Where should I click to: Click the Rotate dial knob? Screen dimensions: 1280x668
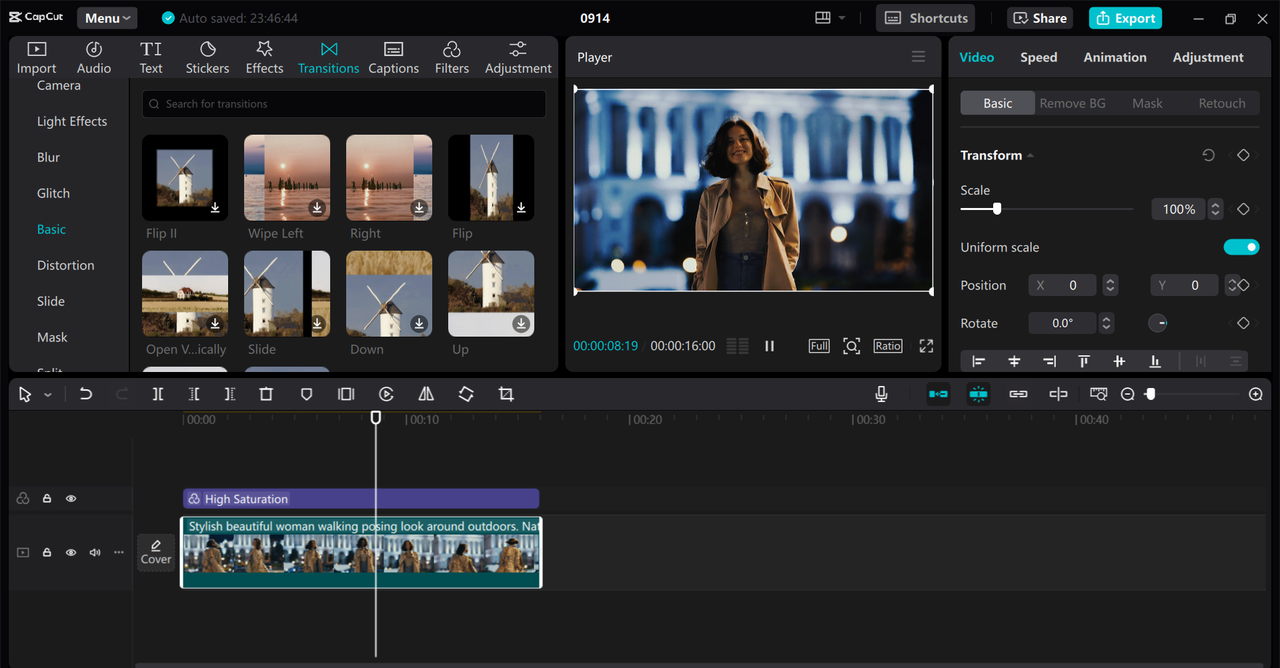(x=1157, y=323)
